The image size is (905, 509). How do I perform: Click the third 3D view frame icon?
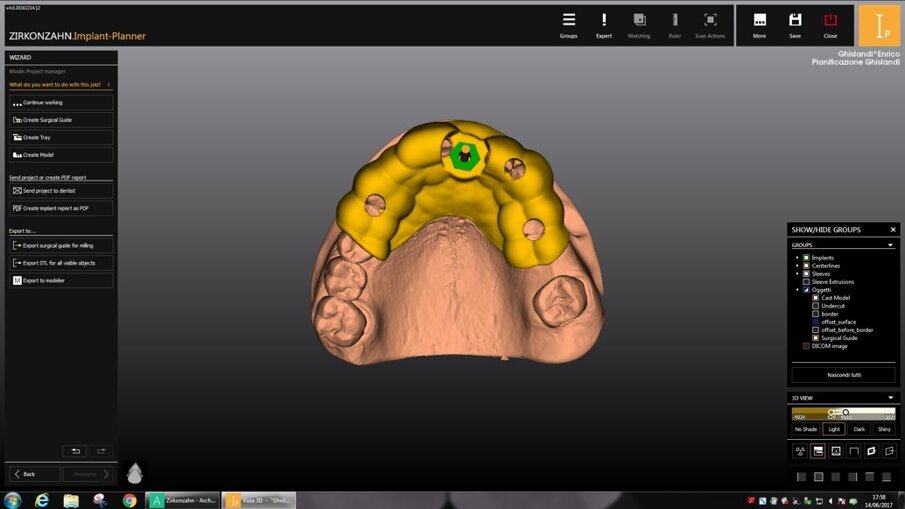tap(836, 451)
